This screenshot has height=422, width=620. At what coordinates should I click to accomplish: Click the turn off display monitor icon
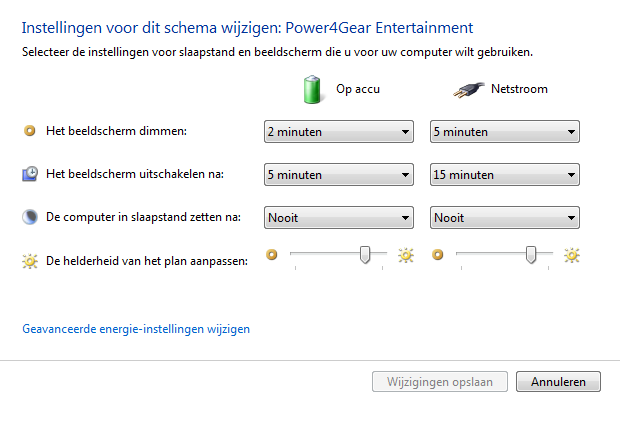[29, 174]
